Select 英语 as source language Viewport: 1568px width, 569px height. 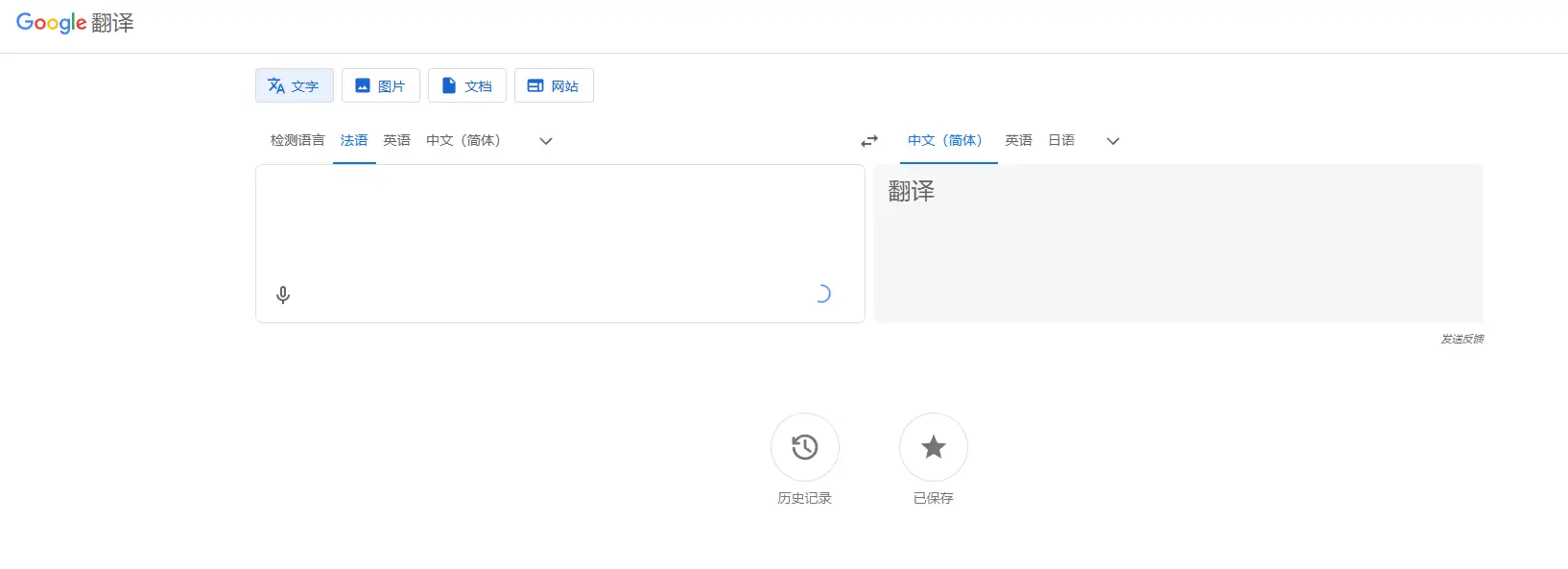coord(397,140)
